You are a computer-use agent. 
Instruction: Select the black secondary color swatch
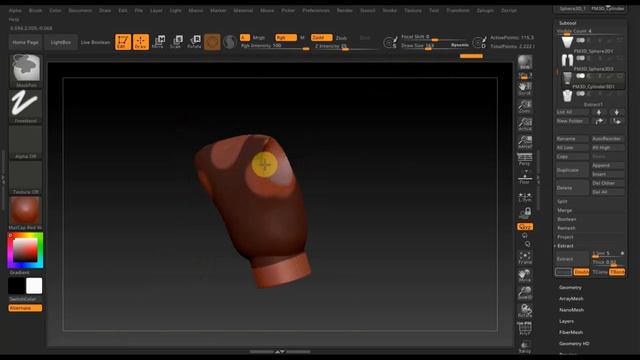point(17,286)
